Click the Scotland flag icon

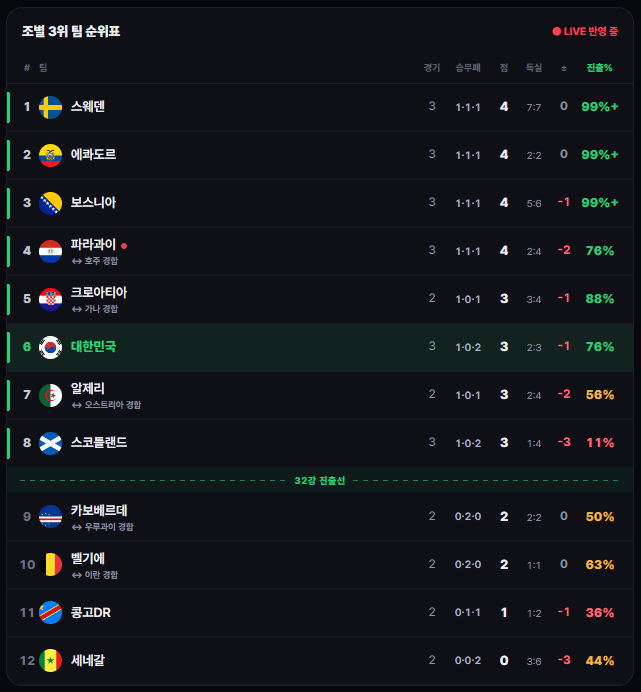(50, 443)
